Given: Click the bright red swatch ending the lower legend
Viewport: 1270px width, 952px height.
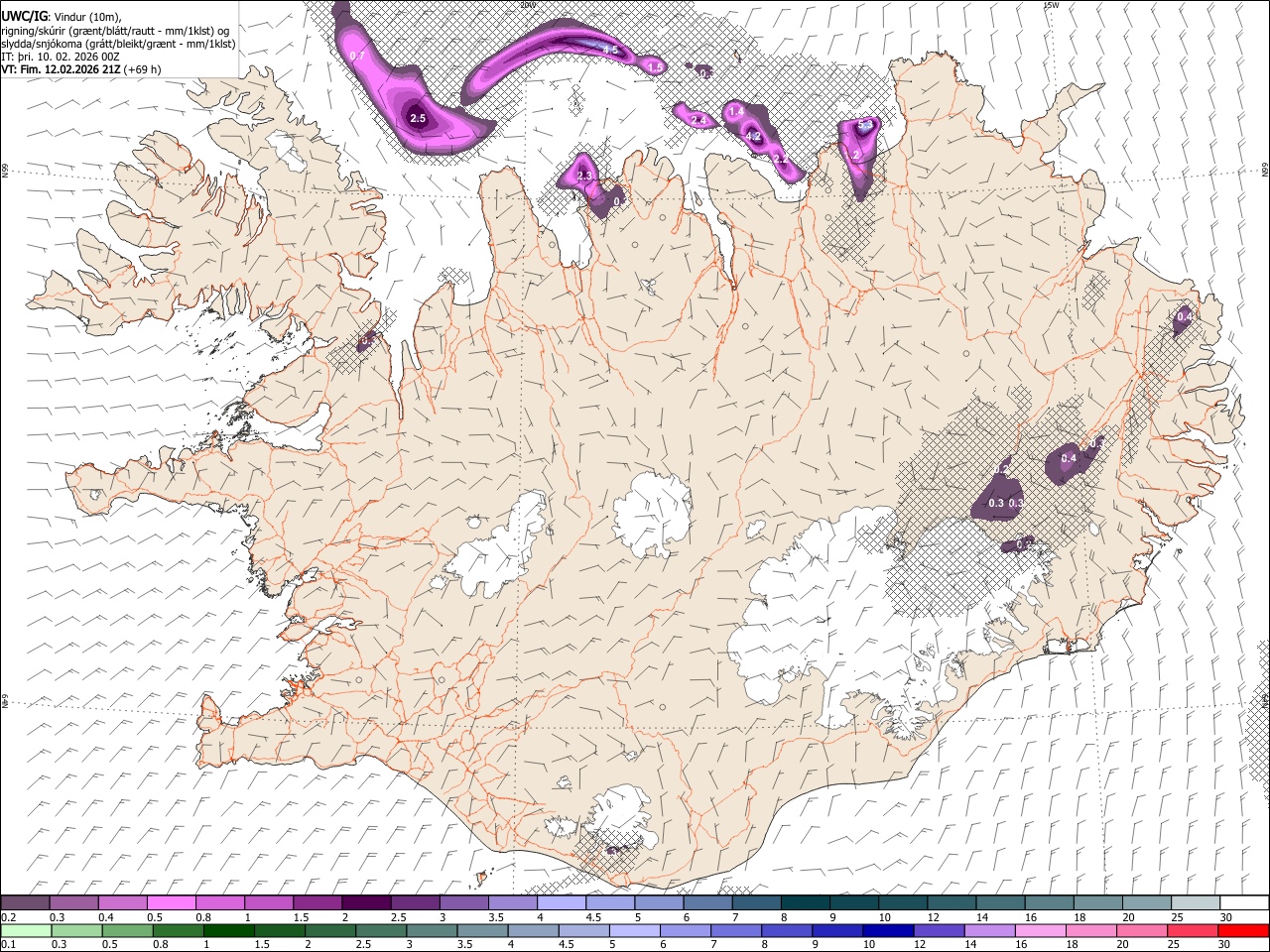Looking at the screenshot, I should point(1243,930).
